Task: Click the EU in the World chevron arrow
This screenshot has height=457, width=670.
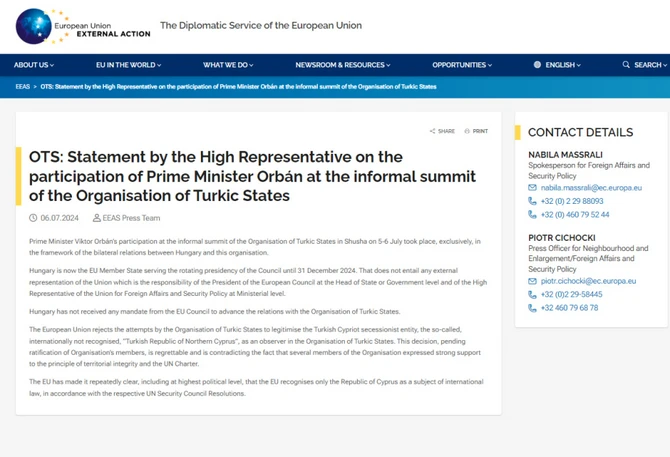Action: point(159,65)
